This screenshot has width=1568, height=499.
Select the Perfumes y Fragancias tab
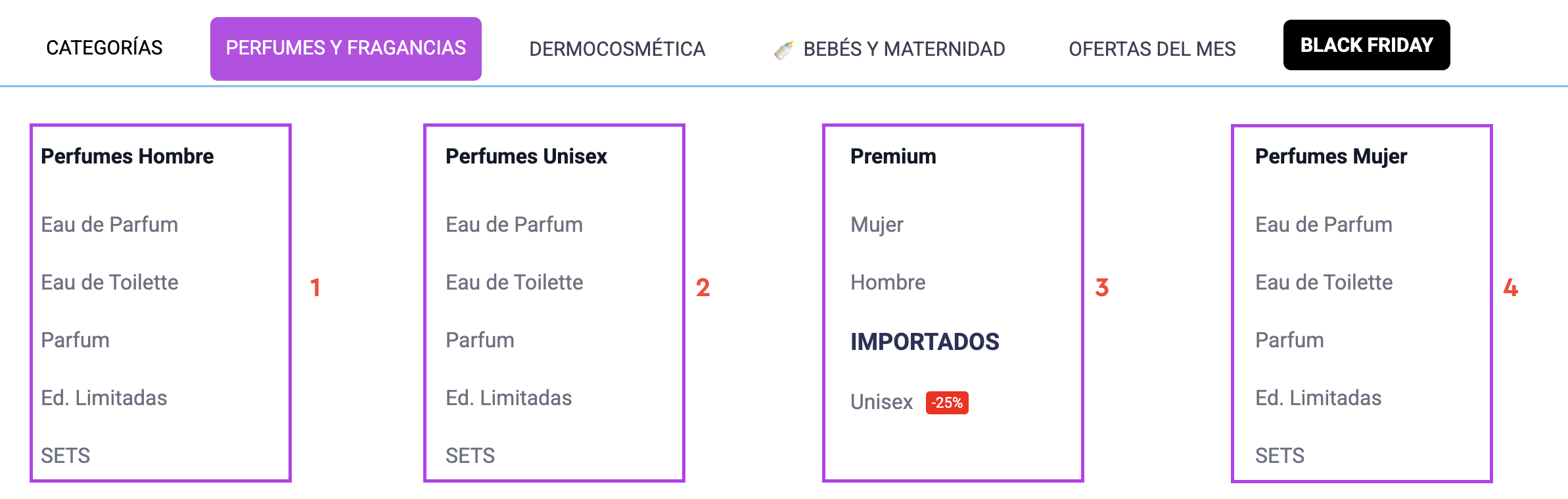[346, 49]
